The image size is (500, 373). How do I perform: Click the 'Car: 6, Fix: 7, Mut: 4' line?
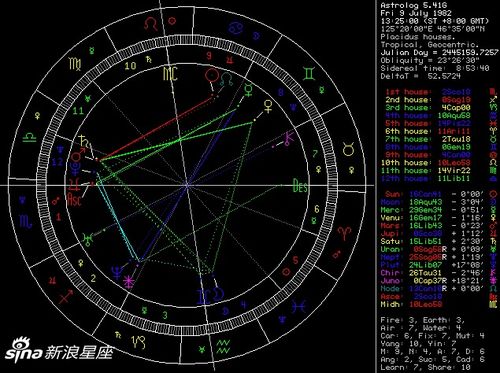click(432, 336)
